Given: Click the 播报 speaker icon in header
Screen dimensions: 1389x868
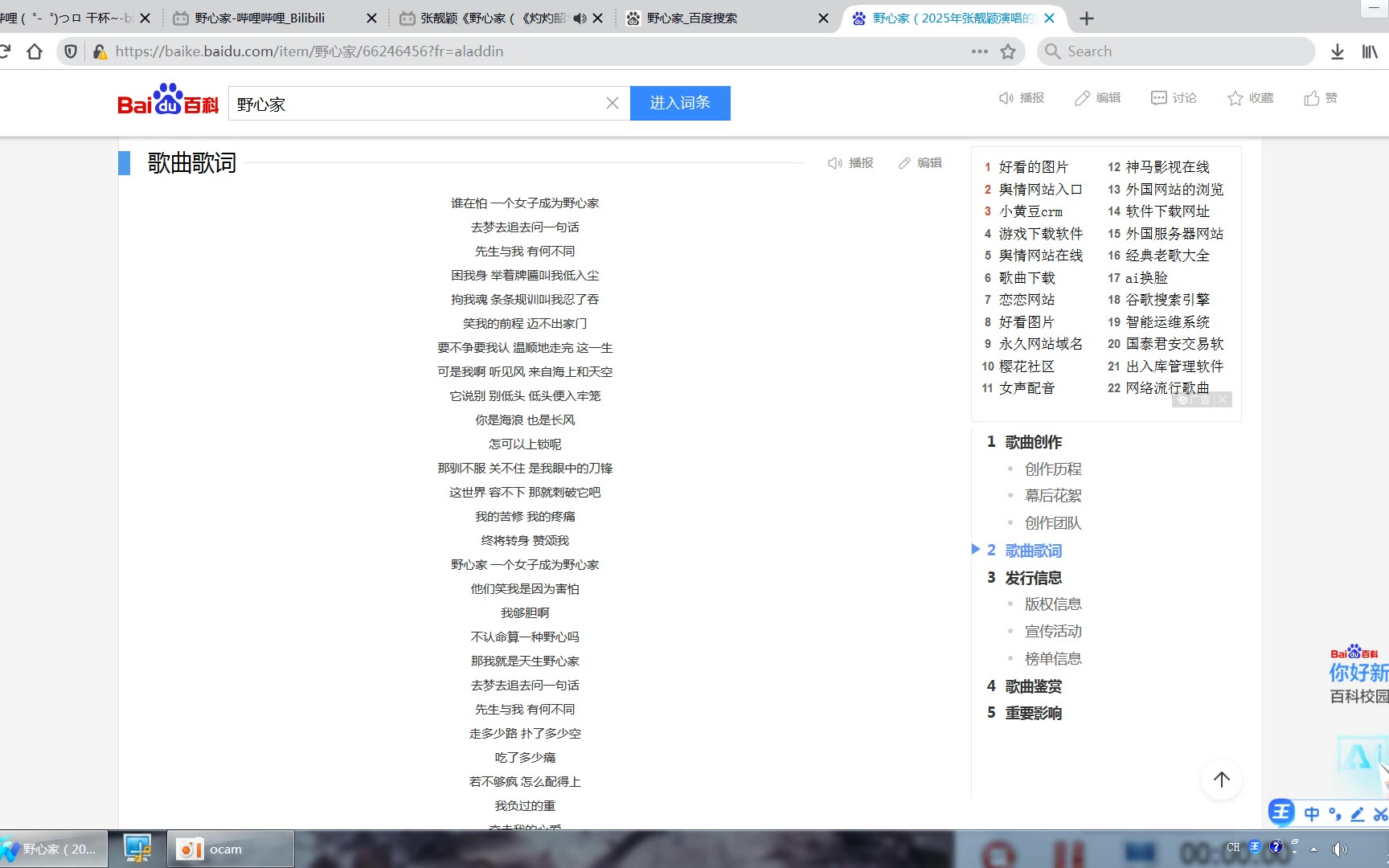Looking at the screenshot, I should click(x=1006, y=98).
